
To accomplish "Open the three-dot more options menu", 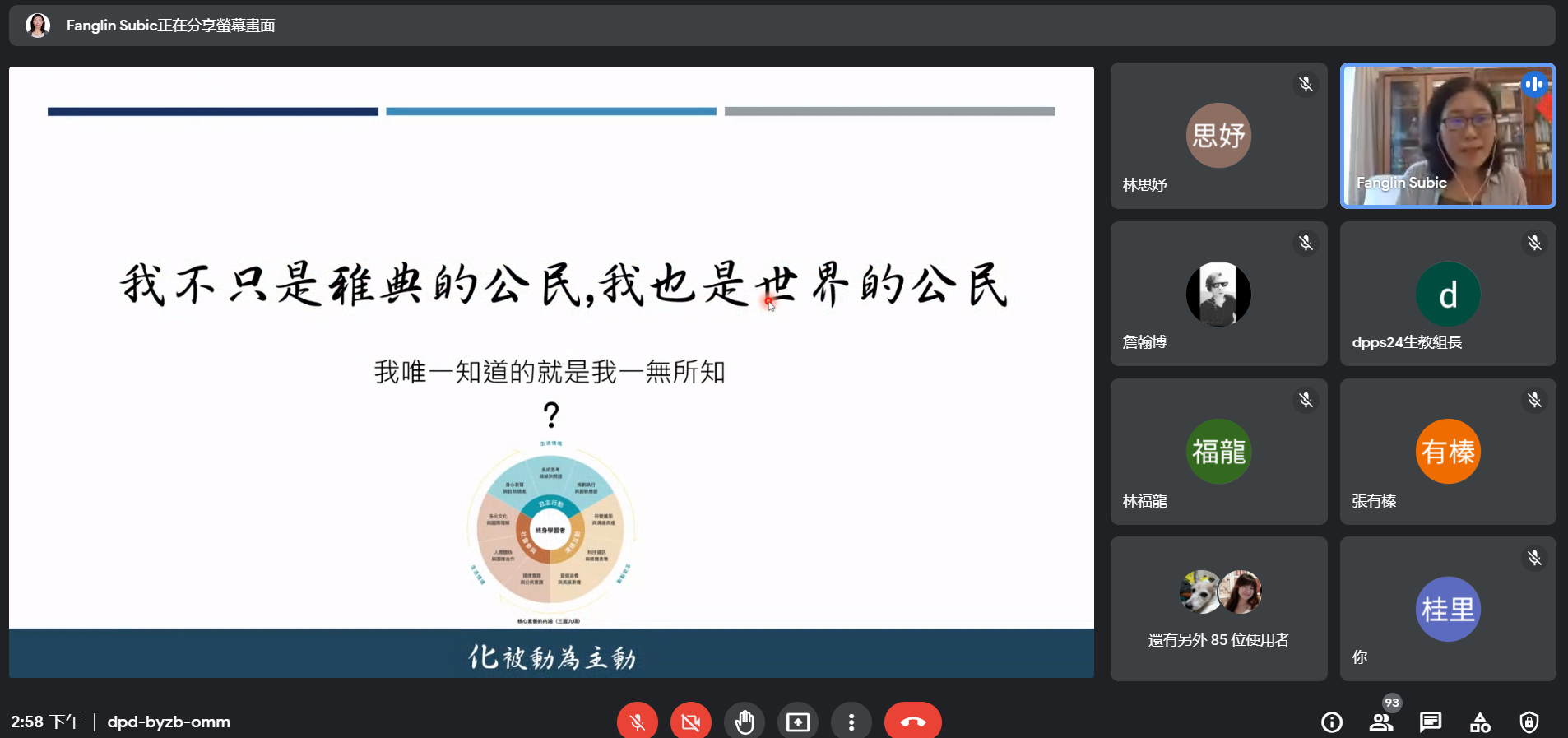I will [851, 722].
